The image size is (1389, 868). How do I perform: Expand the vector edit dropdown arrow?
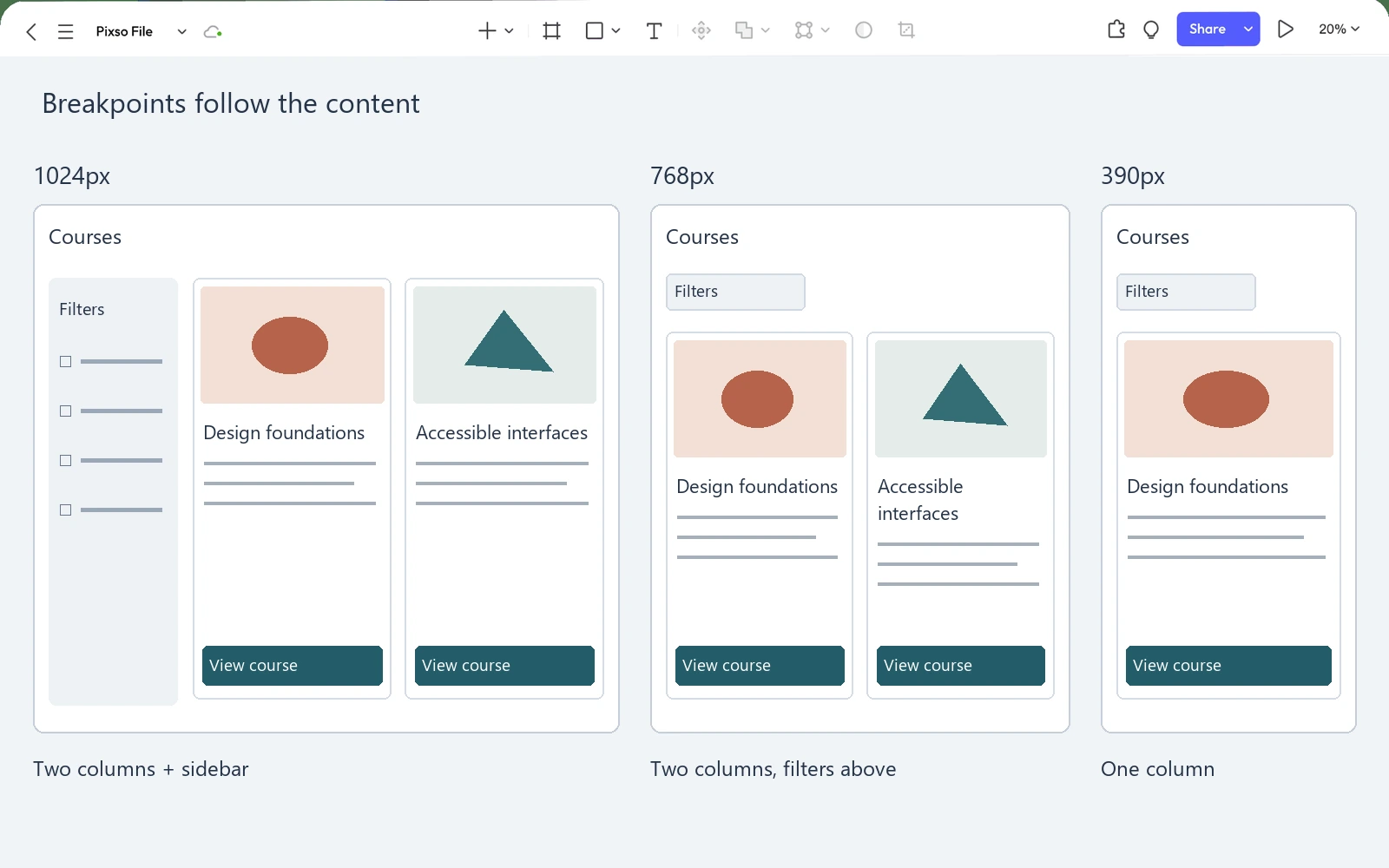point(825,31)
